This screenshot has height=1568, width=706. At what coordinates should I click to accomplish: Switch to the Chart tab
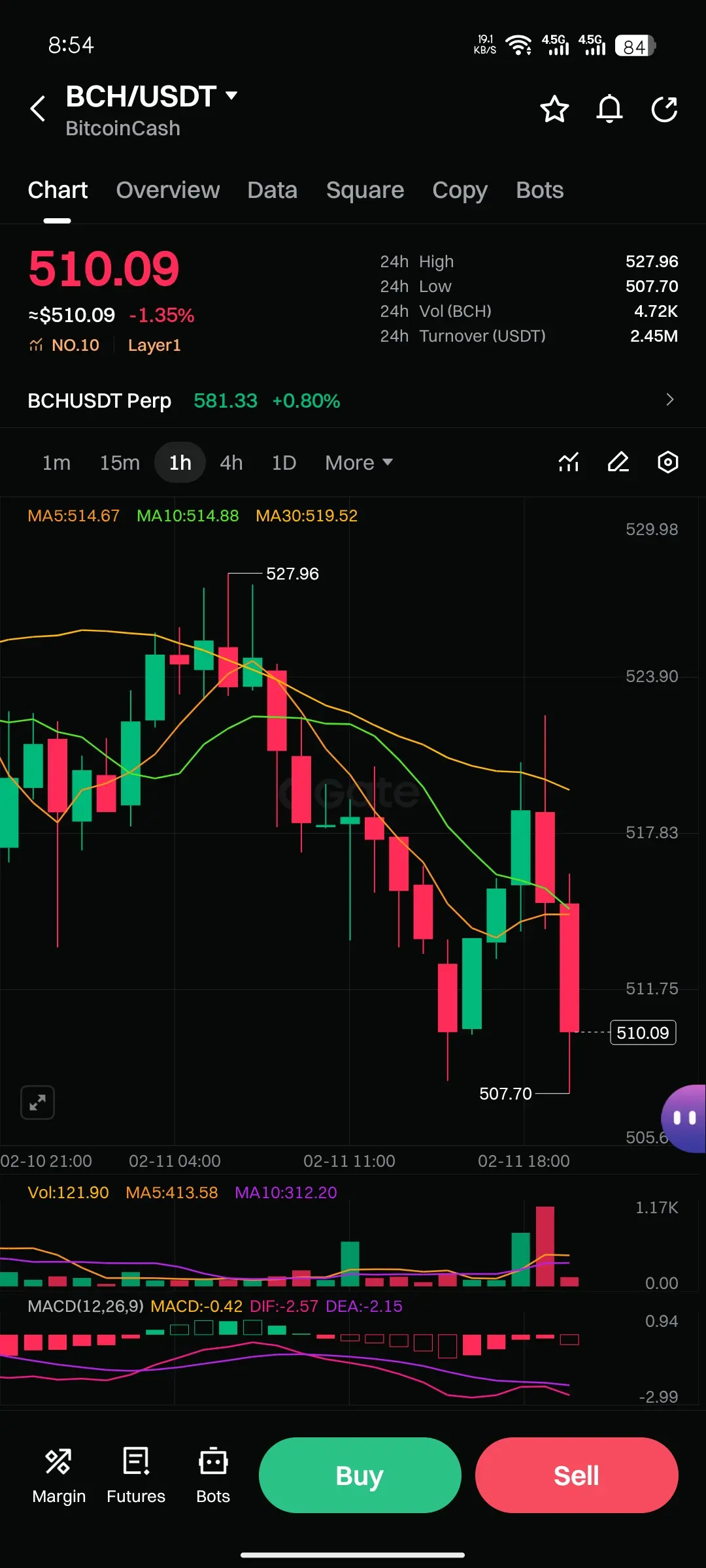tap(58, 190)
